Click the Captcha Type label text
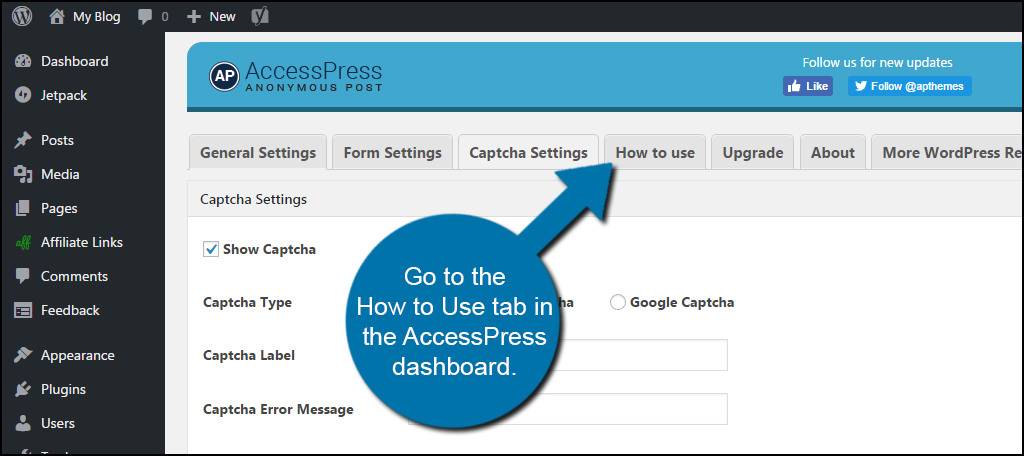 248,302
